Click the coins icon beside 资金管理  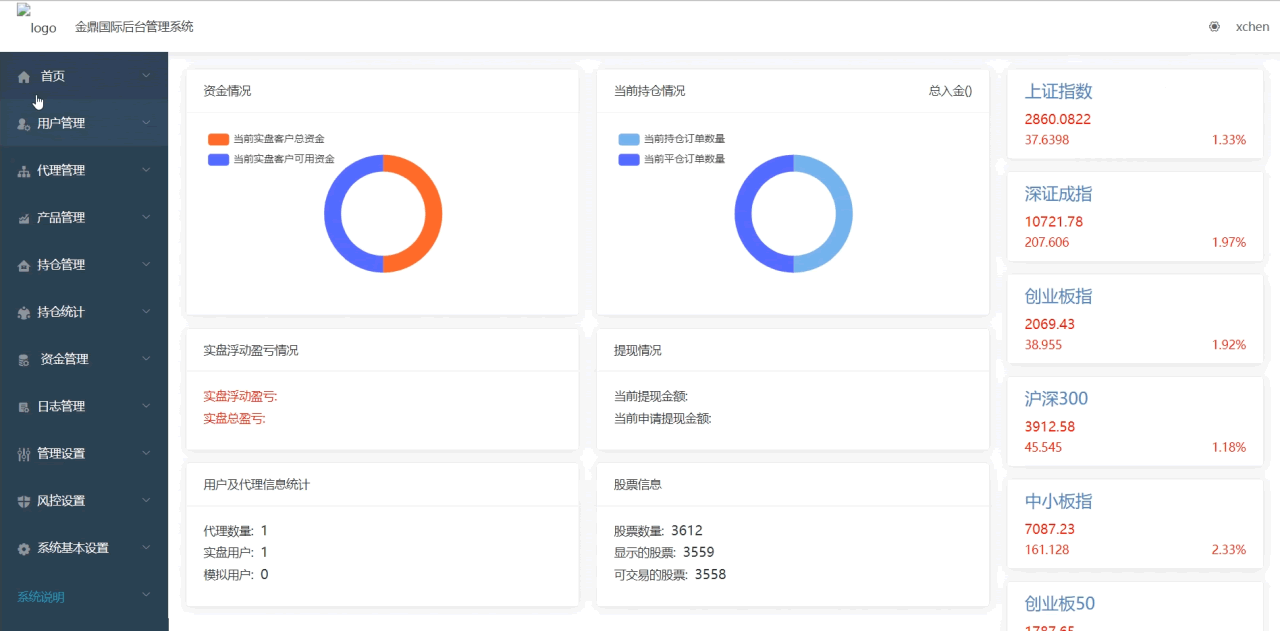point(24,360)
